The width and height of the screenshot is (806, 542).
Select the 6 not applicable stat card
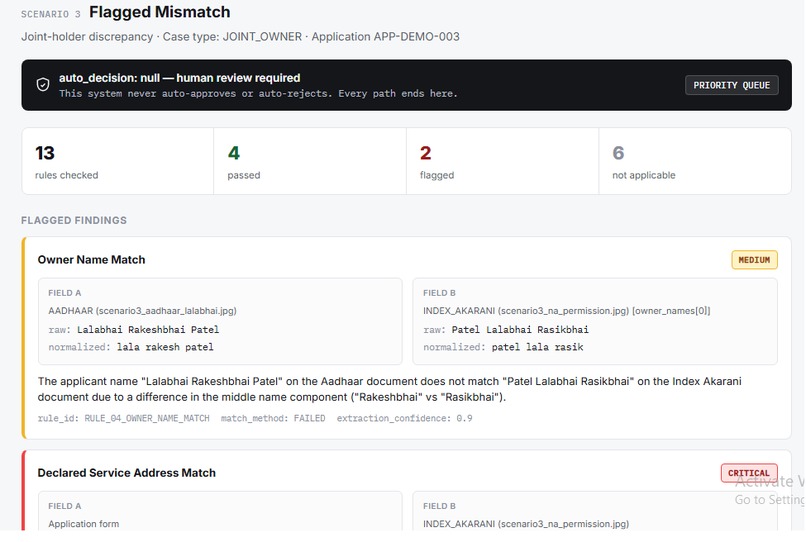coord(695,161)
